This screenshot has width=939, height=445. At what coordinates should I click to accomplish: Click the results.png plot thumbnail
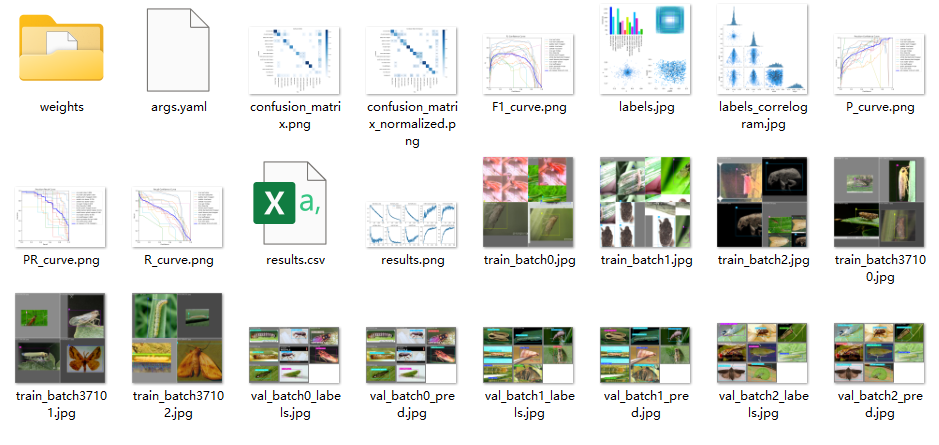coord(411,225)
